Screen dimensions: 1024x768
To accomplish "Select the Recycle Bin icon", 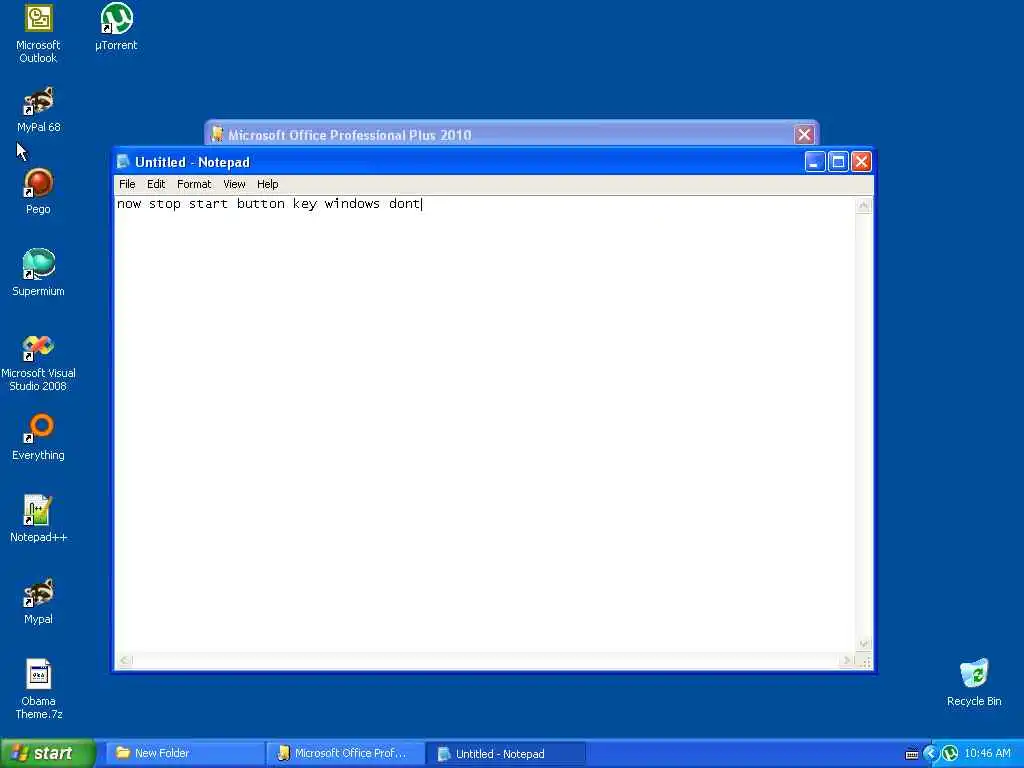I will 974,683.
